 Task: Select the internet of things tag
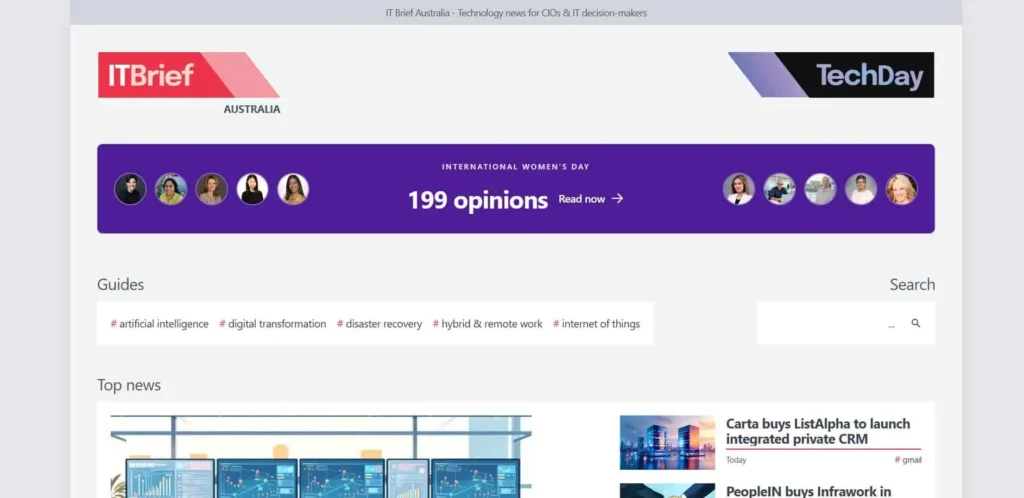point(597,324)
